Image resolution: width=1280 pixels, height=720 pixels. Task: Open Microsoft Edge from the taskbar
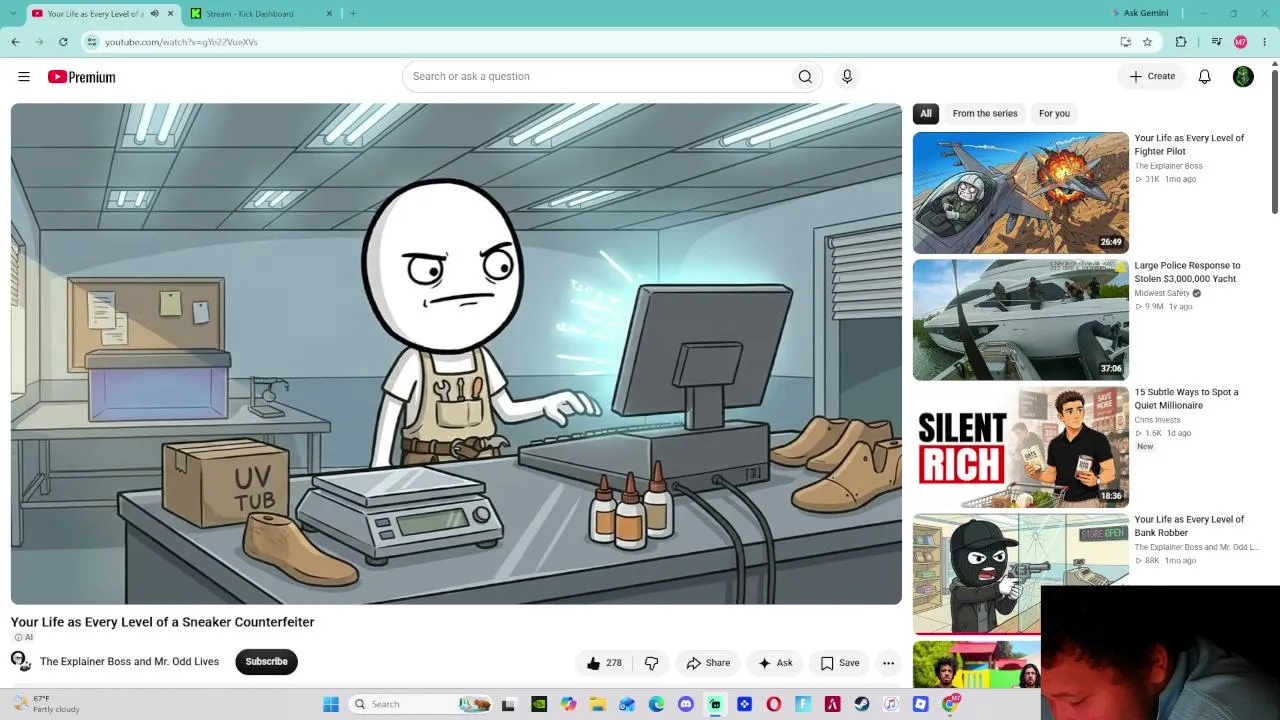click(x=656, y=704)
